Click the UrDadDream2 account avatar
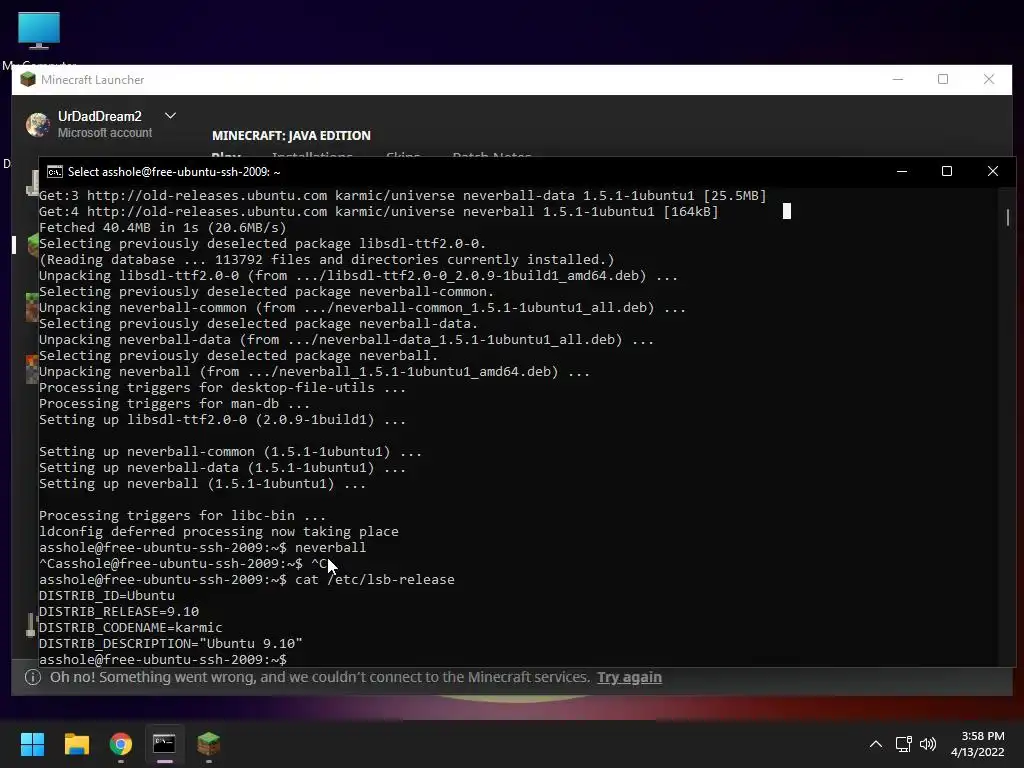 tap(38, 124)
